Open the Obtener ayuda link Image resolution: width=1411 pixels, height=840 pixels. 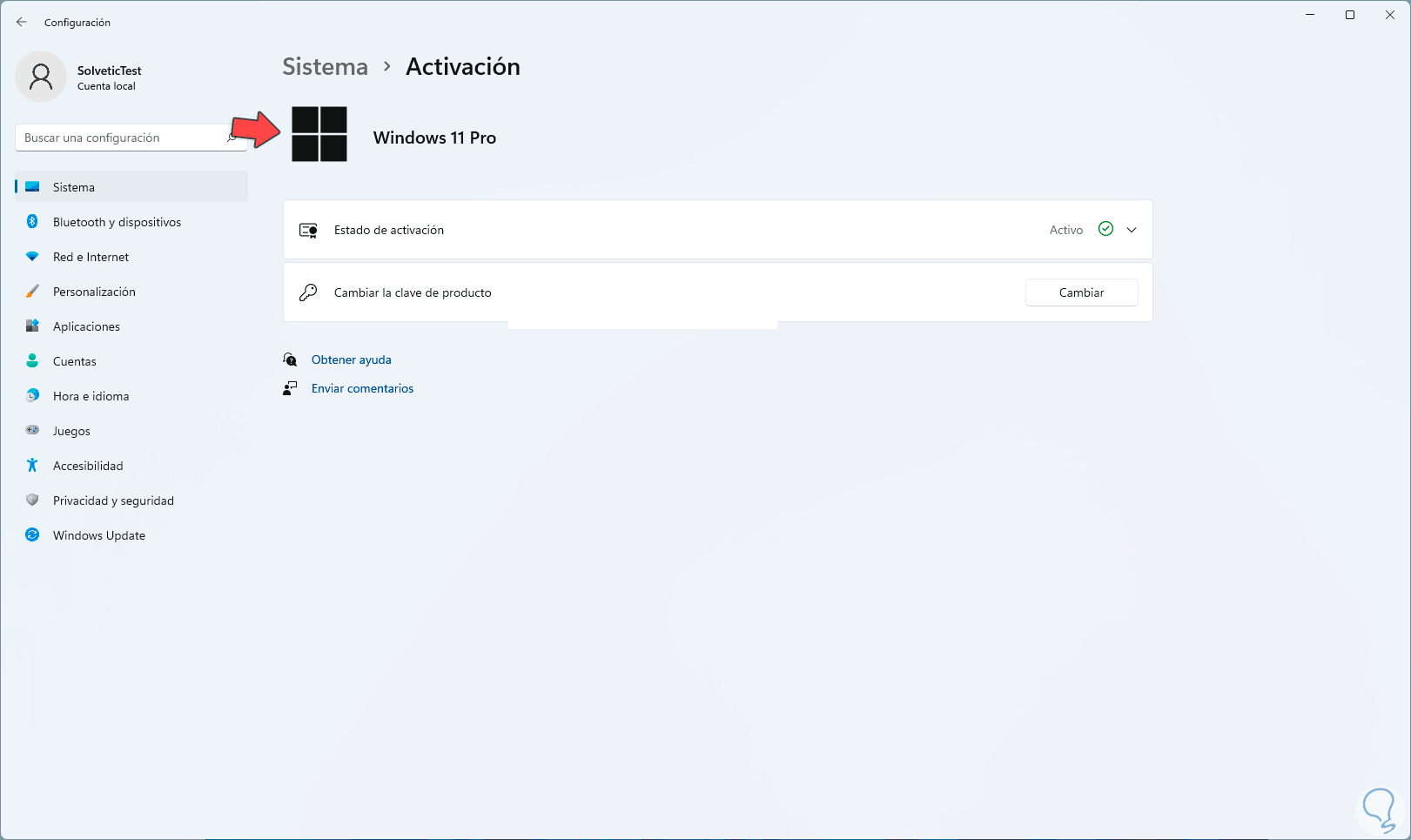[x=351, y=360]
